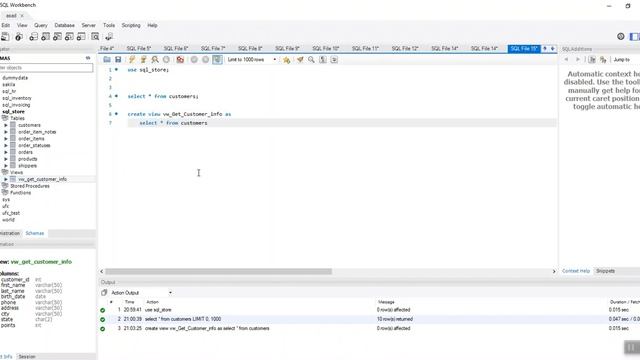Click the commit transaction icon
This screenshot has height=360, width=640.
[x=194, y=60]
